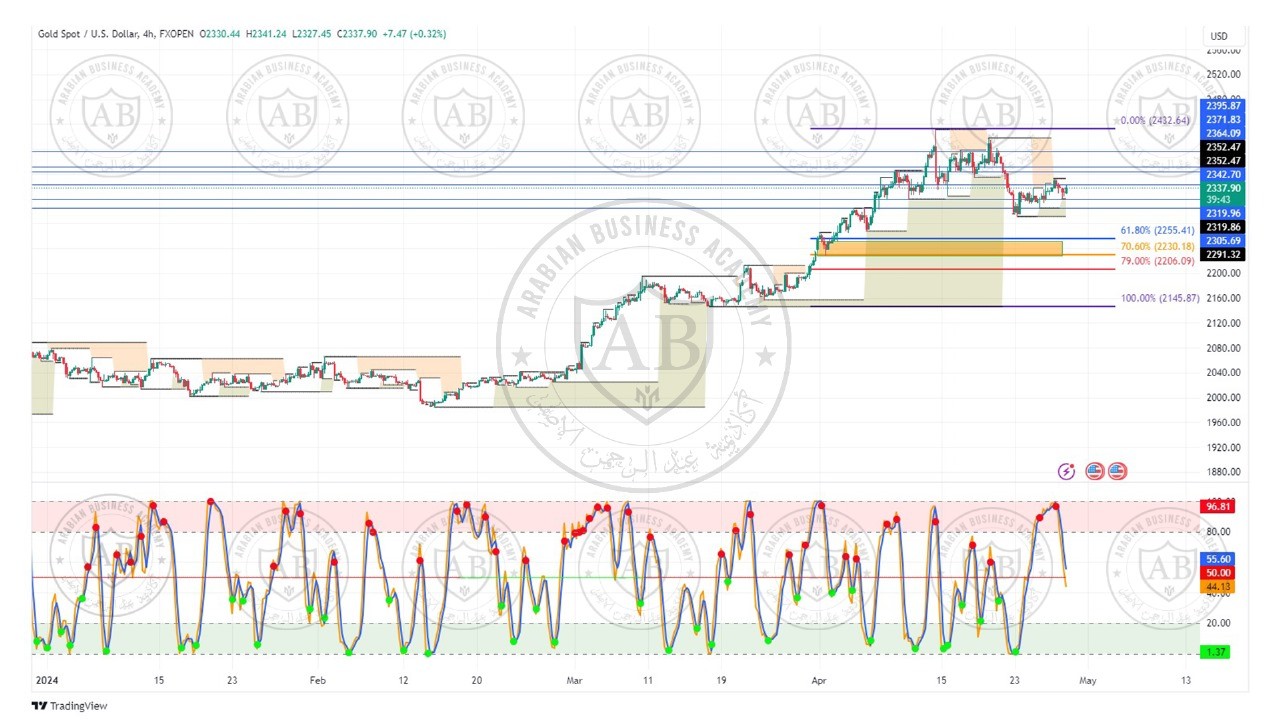The width and height of the screenshot is (1280, 720).
Task: Click the 2080.00 price axis tick
Action: 1223,348
